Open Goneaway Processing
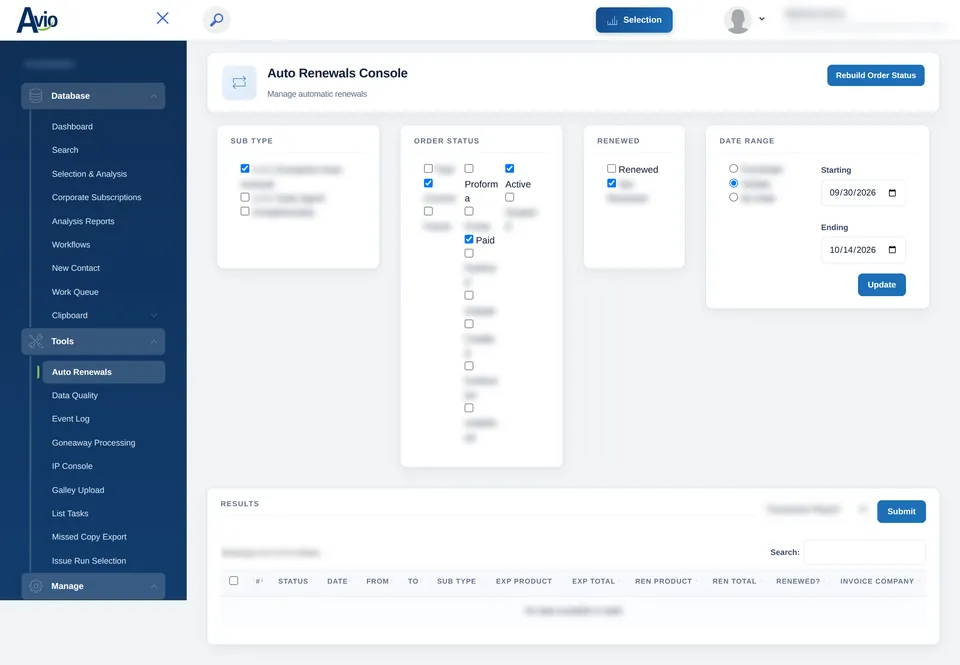Viewport: 960px width, 665px height. (x=93, y=443)
